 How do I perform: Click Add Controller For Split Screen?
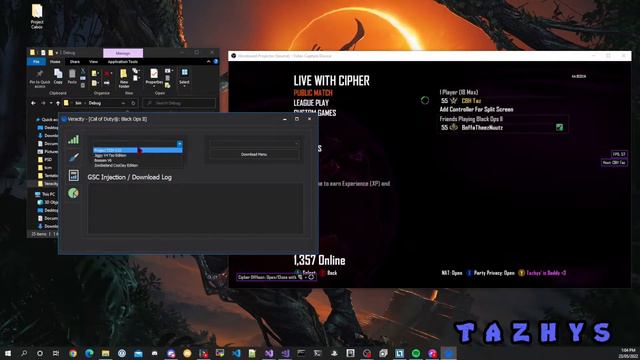[x=476, y=109]
